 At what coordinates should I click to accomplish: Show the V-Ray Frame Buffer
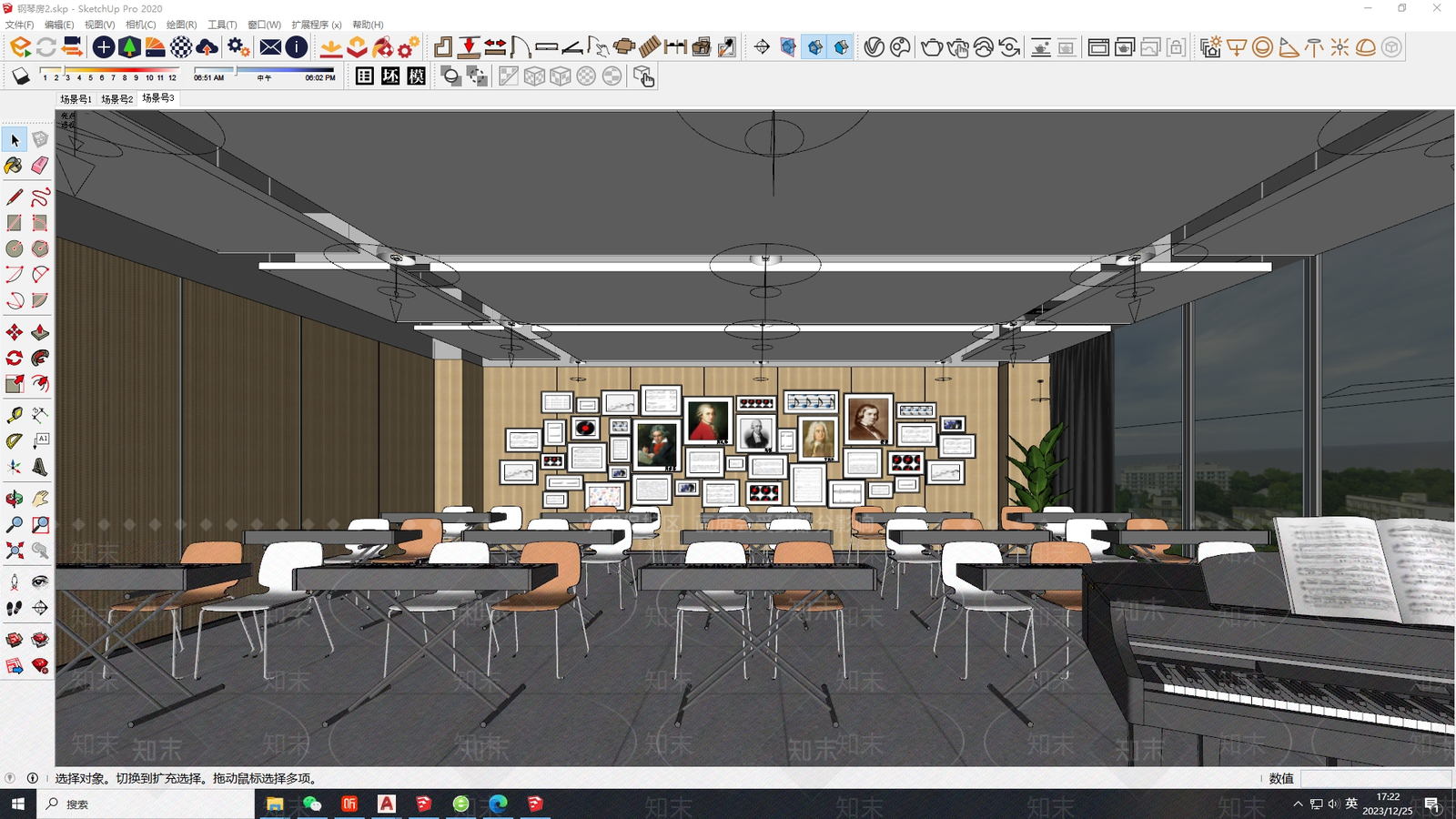(1097, 46)
